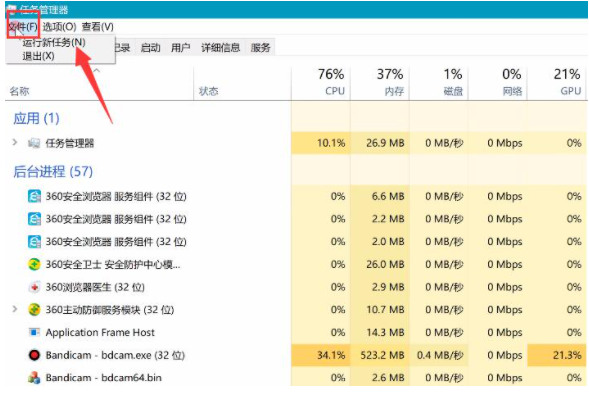Click the 360浏览器医生 icon

(x=34, y=287)
